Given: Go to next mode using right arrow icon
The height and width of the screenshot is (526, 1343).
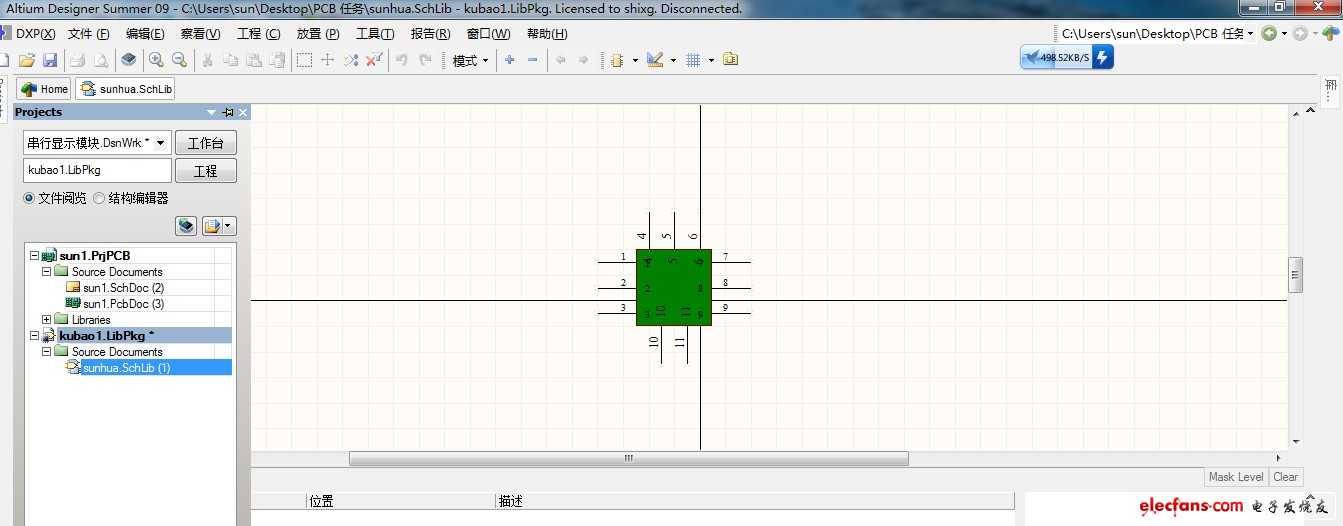Looking at the screenshot, I should (583, 60).
